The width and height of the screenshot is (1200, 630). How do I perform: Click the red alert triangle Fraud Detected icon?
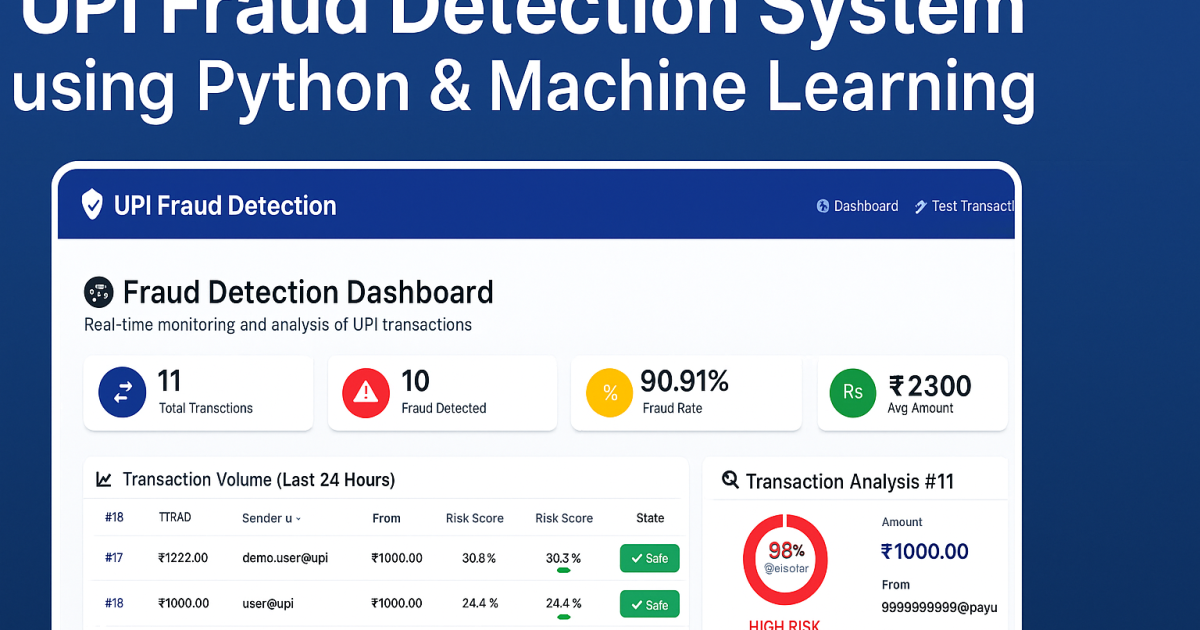[365, 392]
